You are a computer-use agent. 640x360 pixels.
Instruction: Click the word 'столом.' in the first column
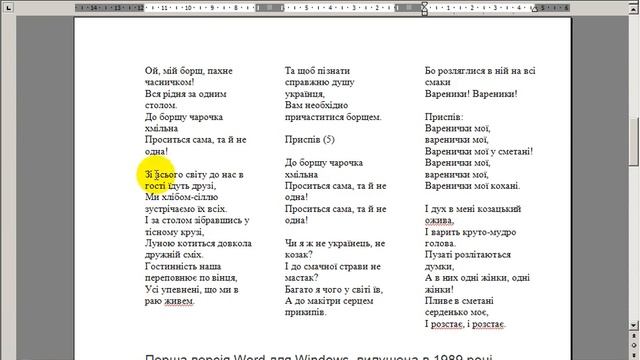[x=161, y=105]
